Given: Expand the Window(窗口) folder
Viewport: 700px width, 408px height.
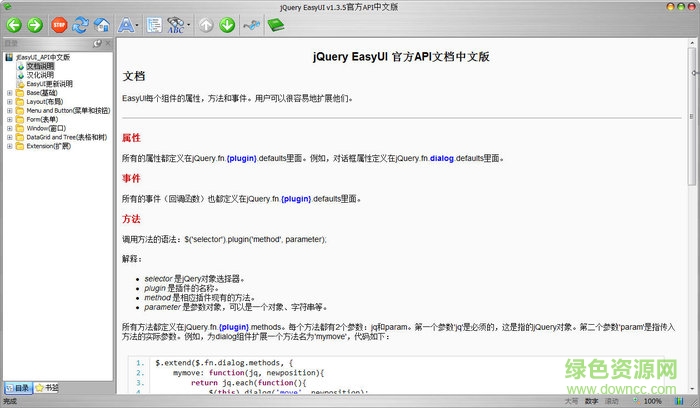Looking at the screenshot, I should coord(9,129).
